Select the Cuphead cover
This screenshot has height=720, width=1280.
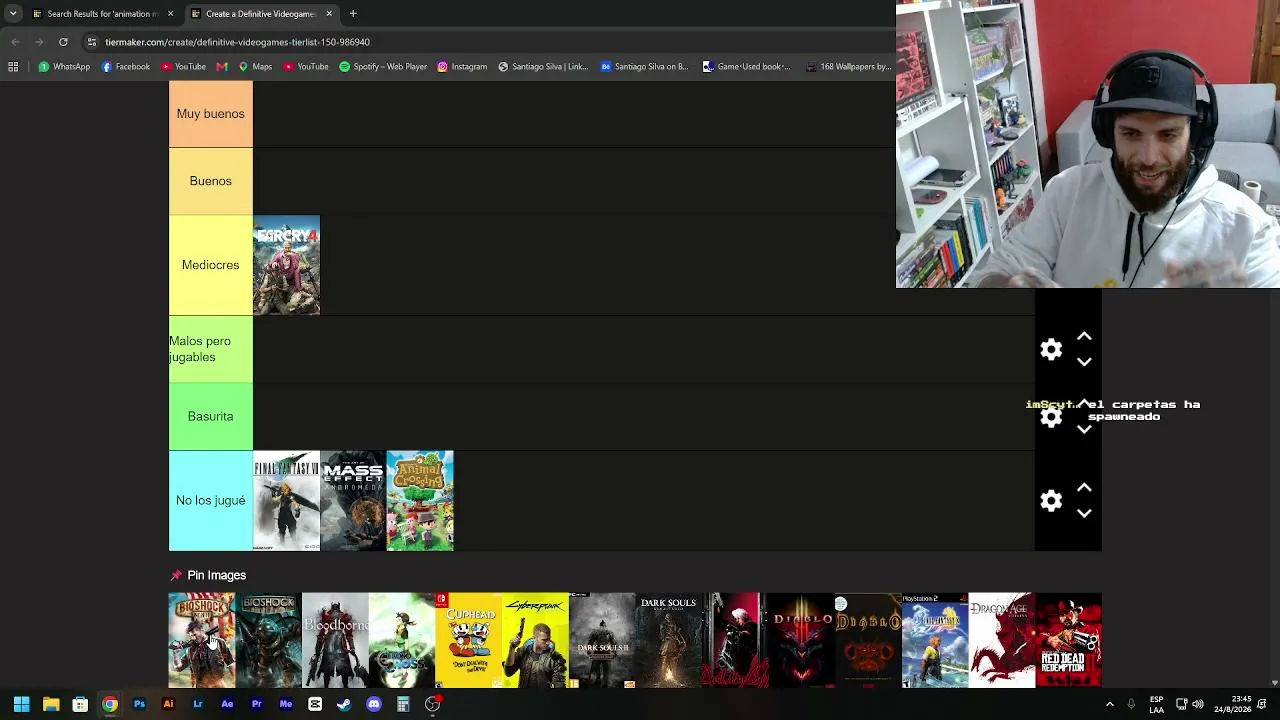tap(468, 640)
